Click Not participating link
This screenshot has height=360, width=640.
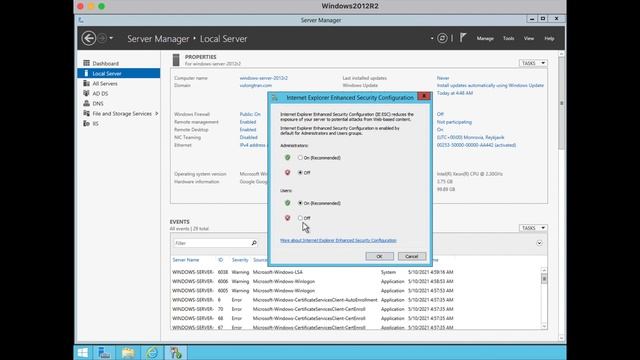[454, 122]
